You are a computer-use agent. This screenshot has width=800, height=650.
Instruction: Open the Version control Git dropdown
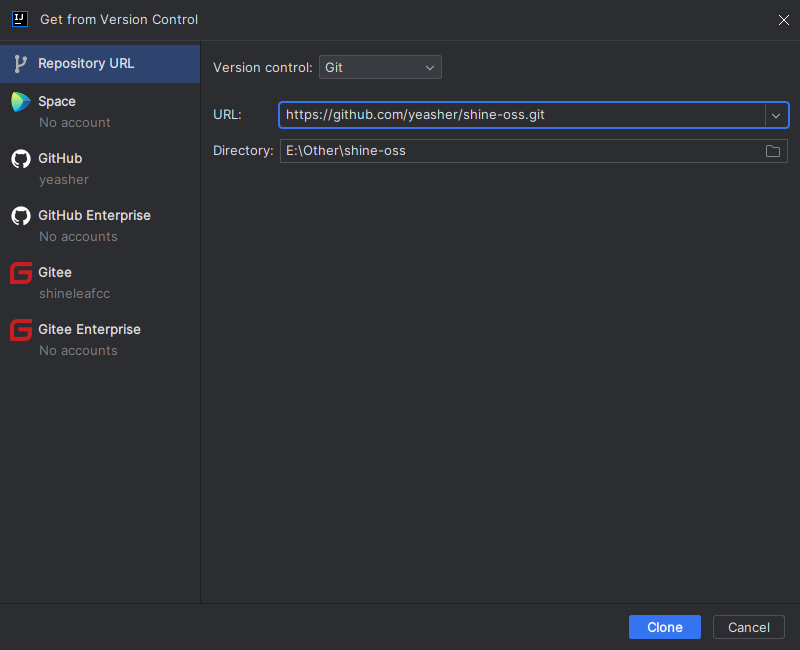pyautogui.click(x=380, y=67)
